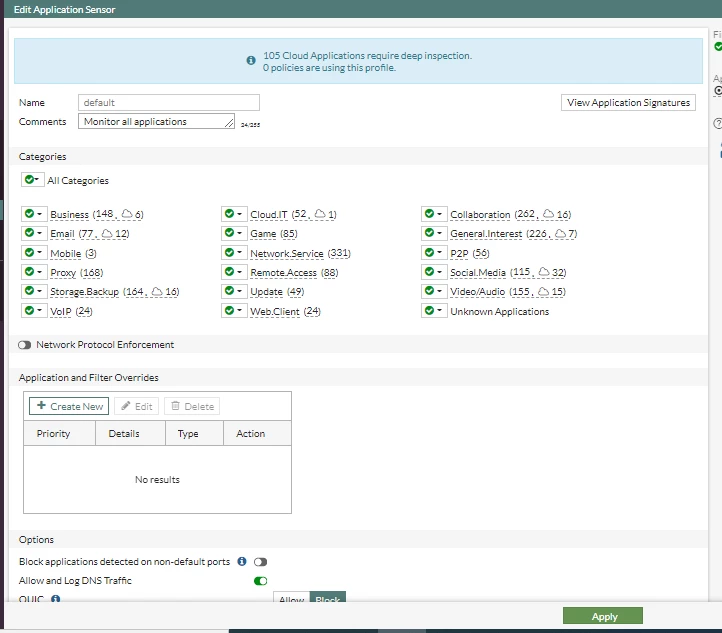Click the Update category label
The height and width of the screenshot is (633, 722).
pos(266,292)
